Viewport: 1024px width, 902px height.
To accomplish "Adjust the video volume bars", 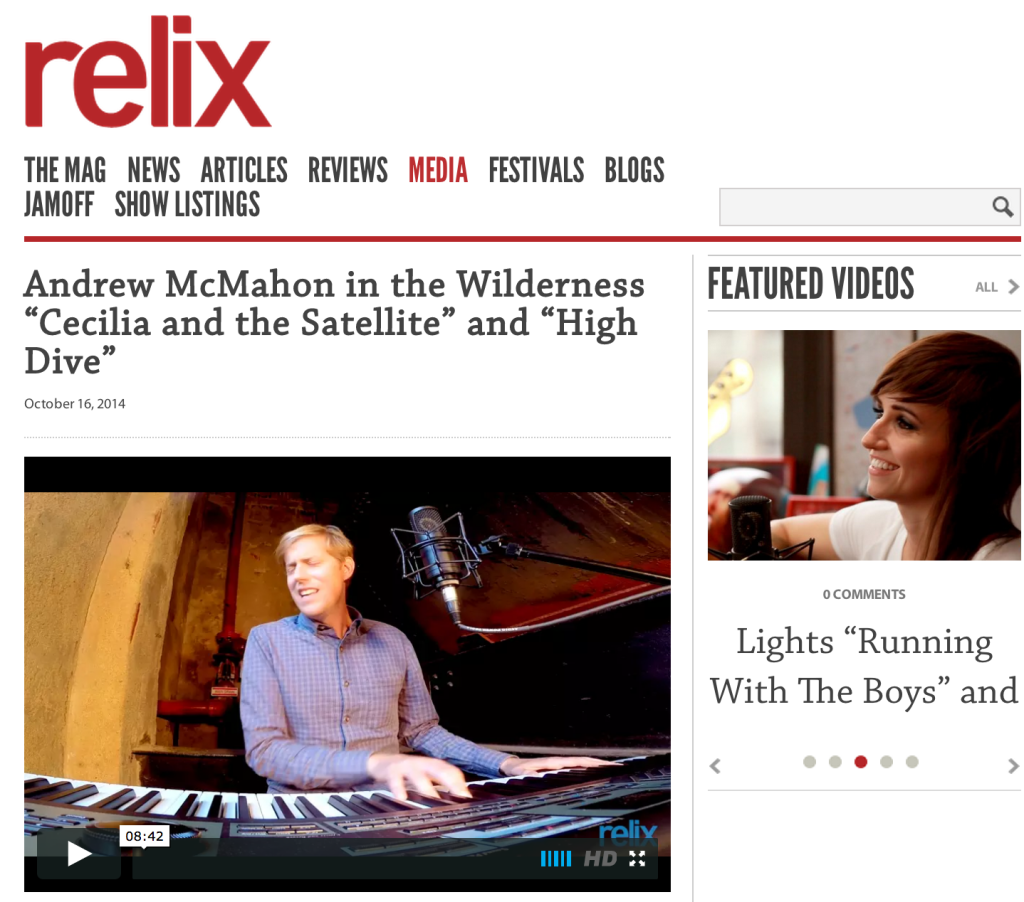I will tap(556, 859).
